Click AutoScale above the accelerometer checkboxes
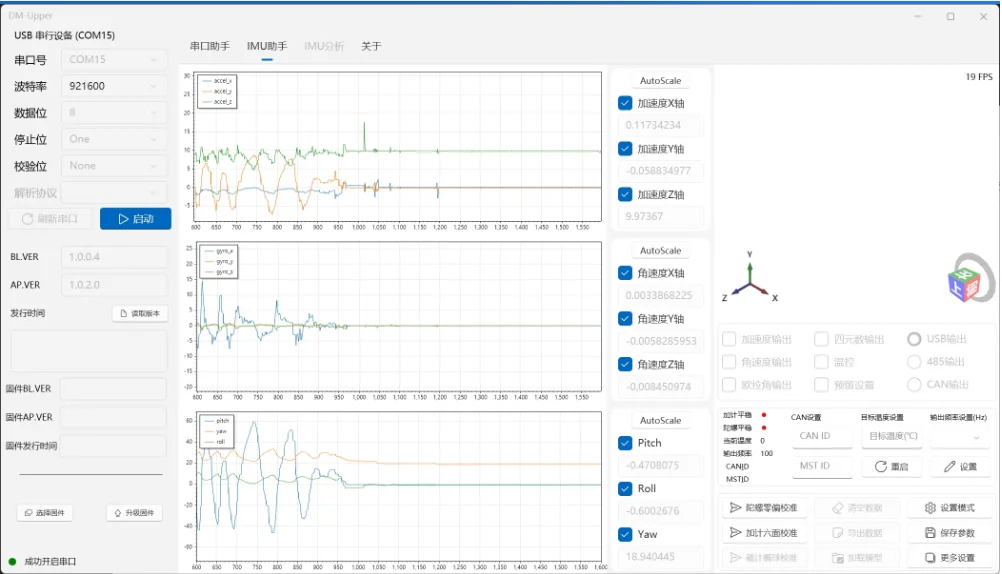The image size is (1002, 574). (x=660, y=81)
